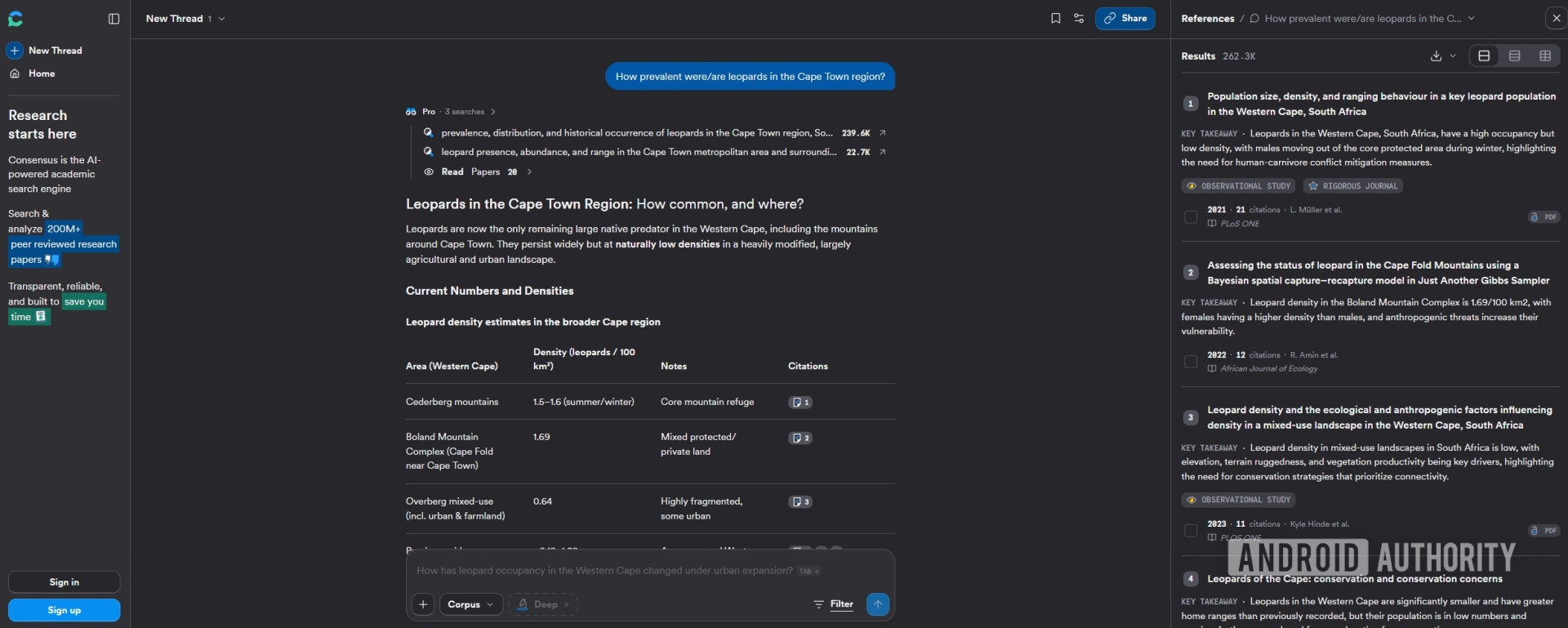Open paper on leopard density in mixed-use landscape
Screen dimensions: 1568x628
(x=1379, y=417)
